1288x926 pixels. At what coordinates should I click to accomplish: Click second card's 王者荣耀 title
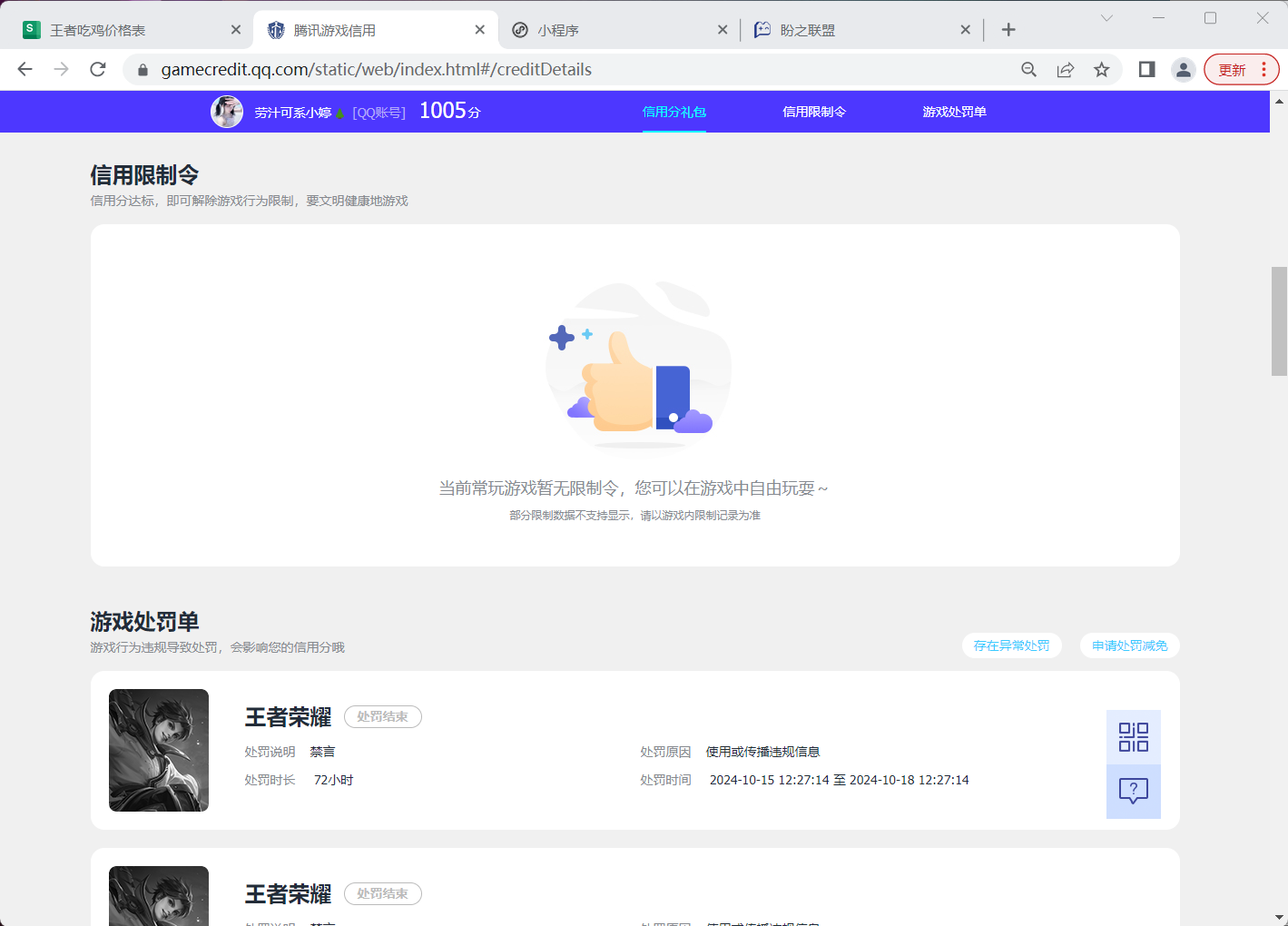tap(289, 894)
